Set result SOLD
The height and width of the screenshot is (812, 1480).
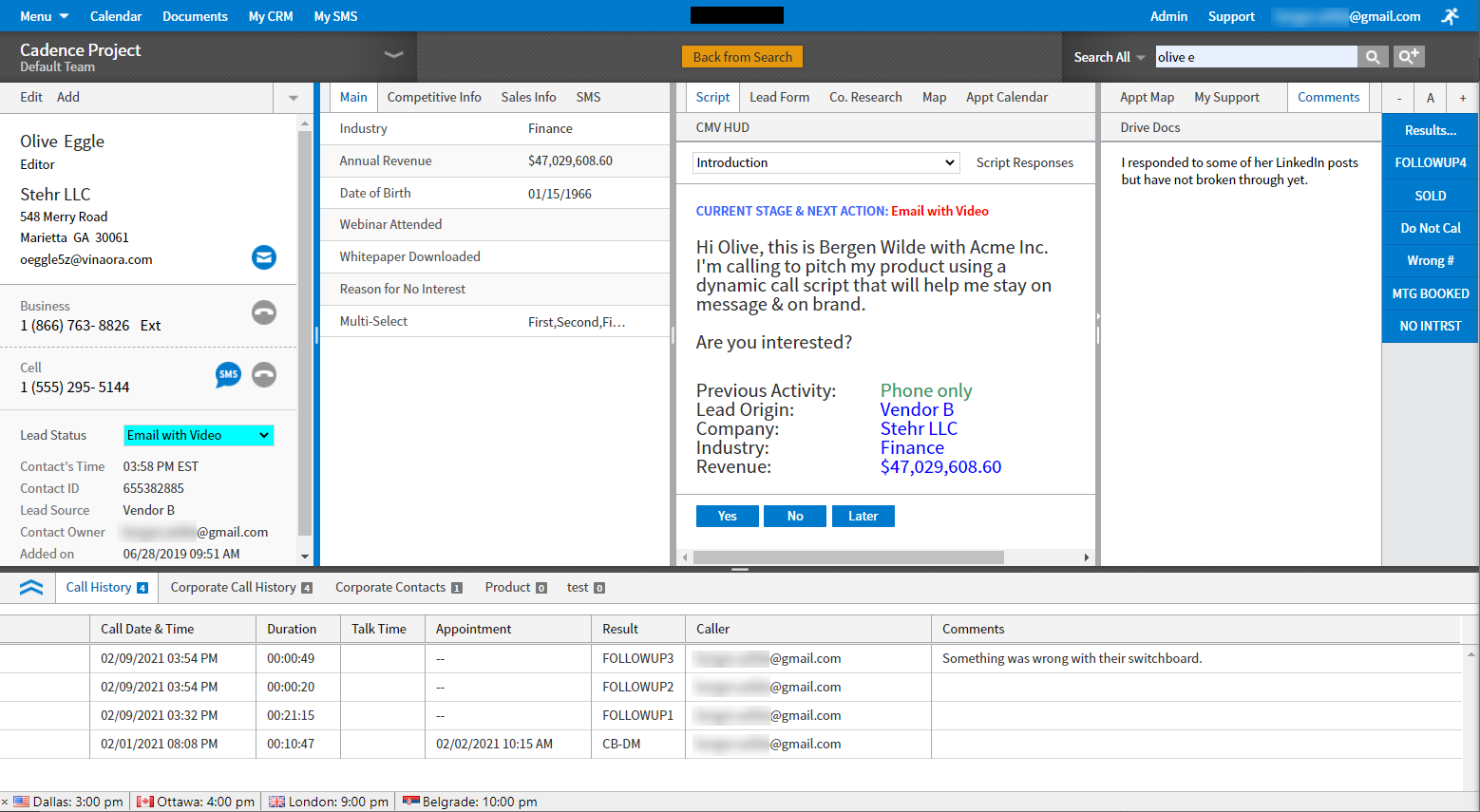[x=1430, y=196]
